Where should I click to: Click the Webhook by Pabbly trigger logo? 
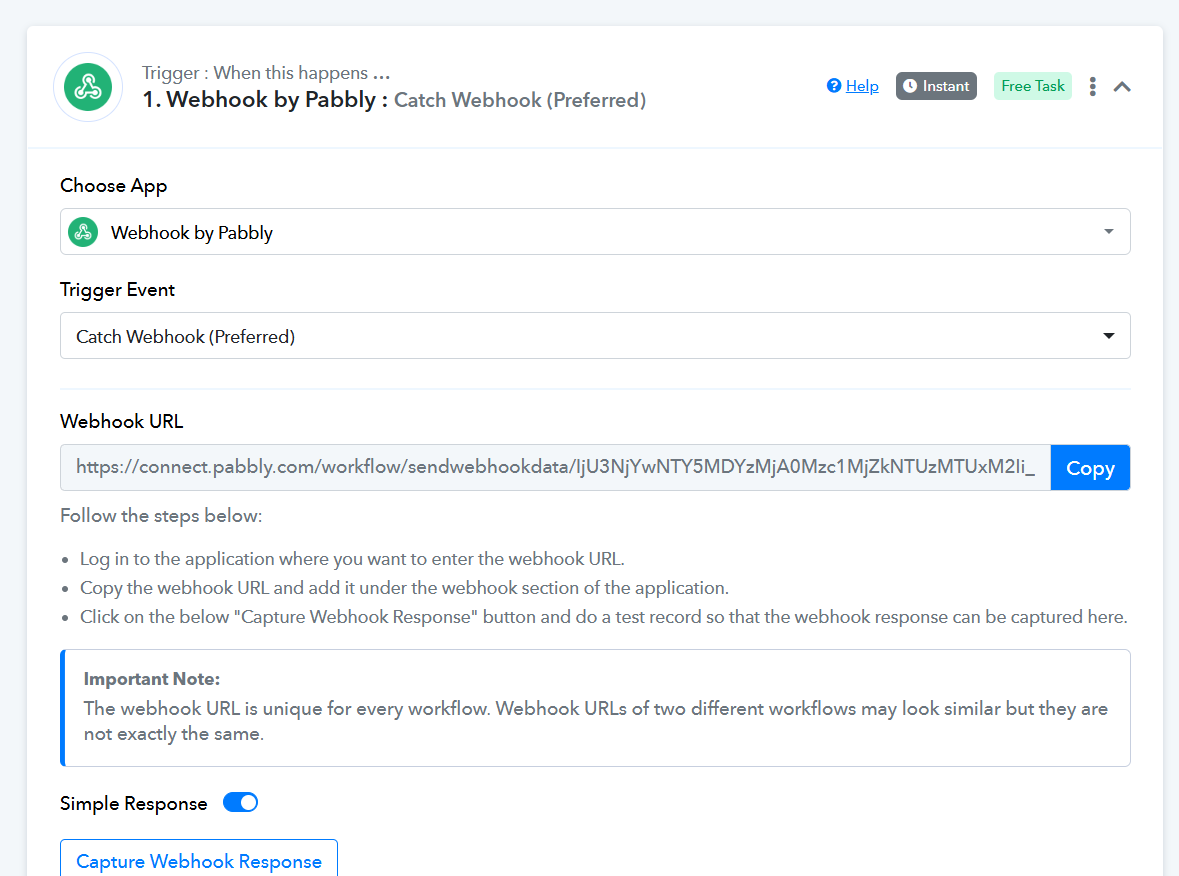point(88,87)
